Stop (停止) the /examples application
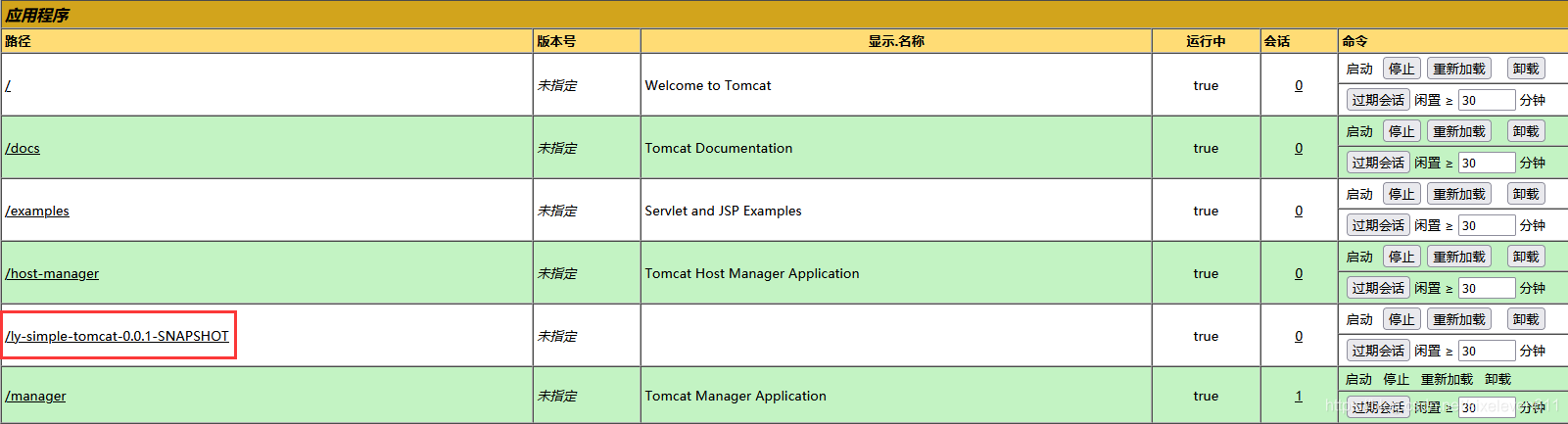1568x424 pixels. click(x=1402, y=194)
